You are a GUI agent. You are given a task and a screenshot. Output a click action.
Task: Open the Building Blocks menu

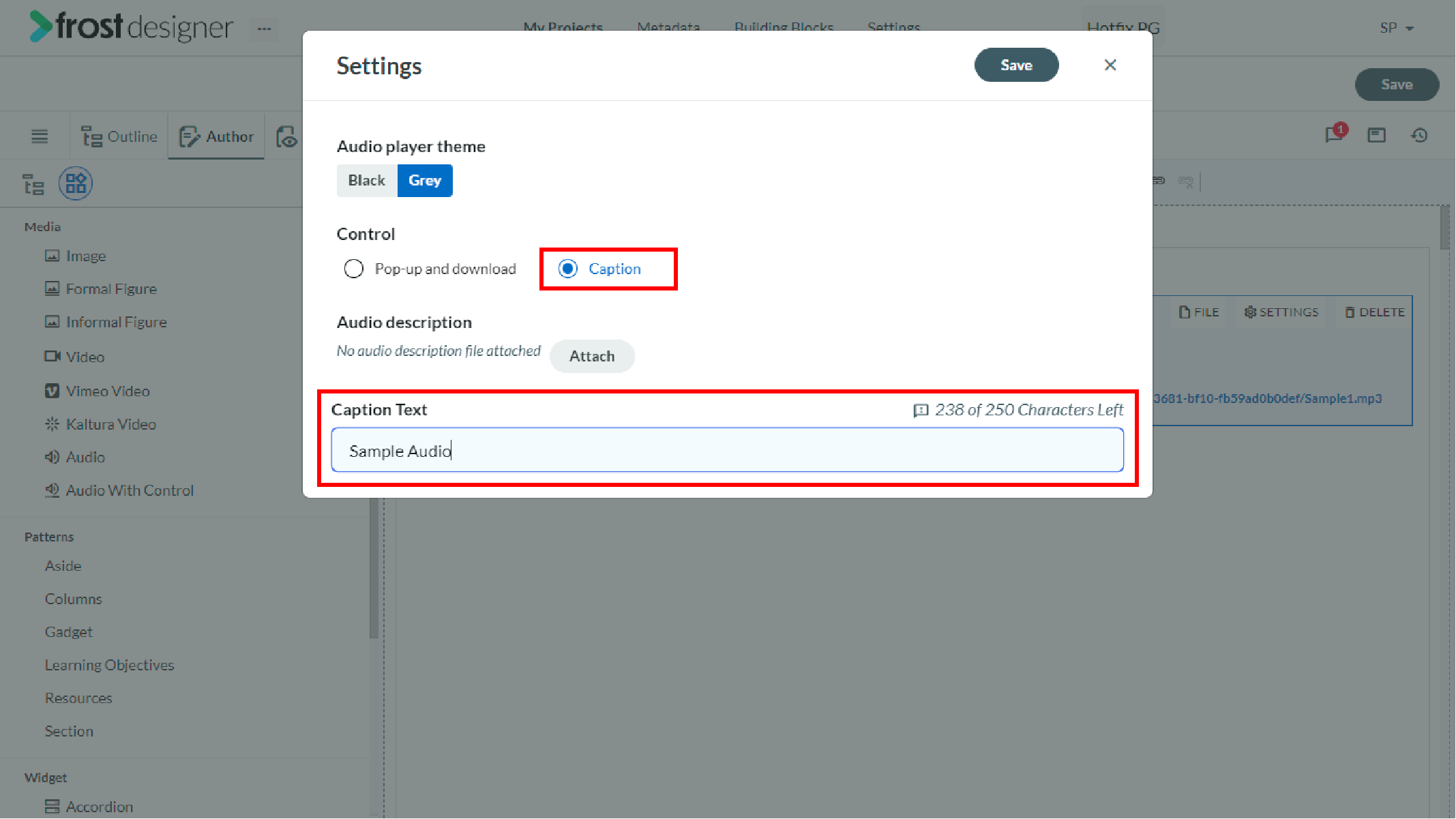[784, 27]
